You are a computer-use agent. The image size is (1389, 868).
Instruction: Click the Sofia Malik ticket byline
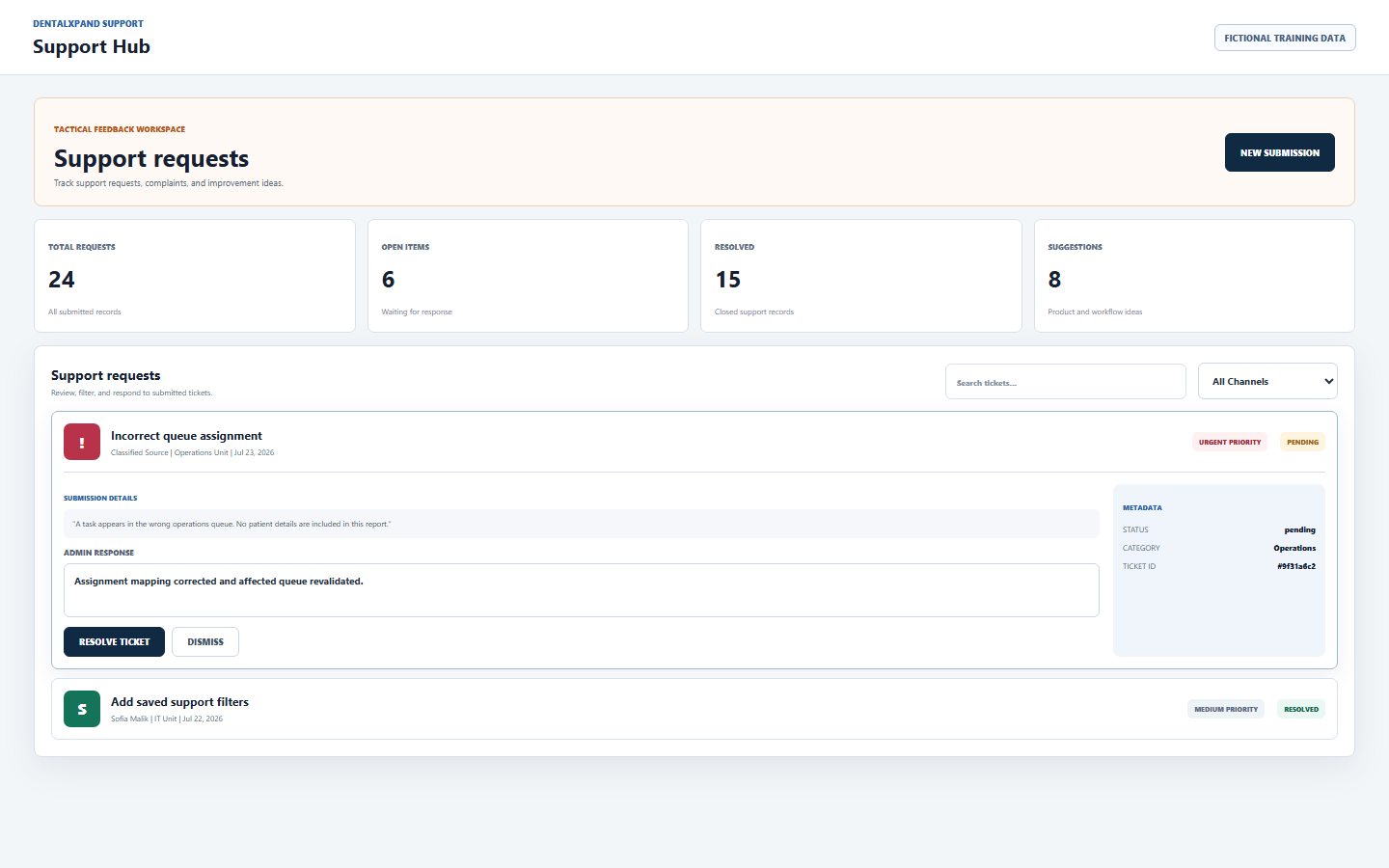[166, 719]
